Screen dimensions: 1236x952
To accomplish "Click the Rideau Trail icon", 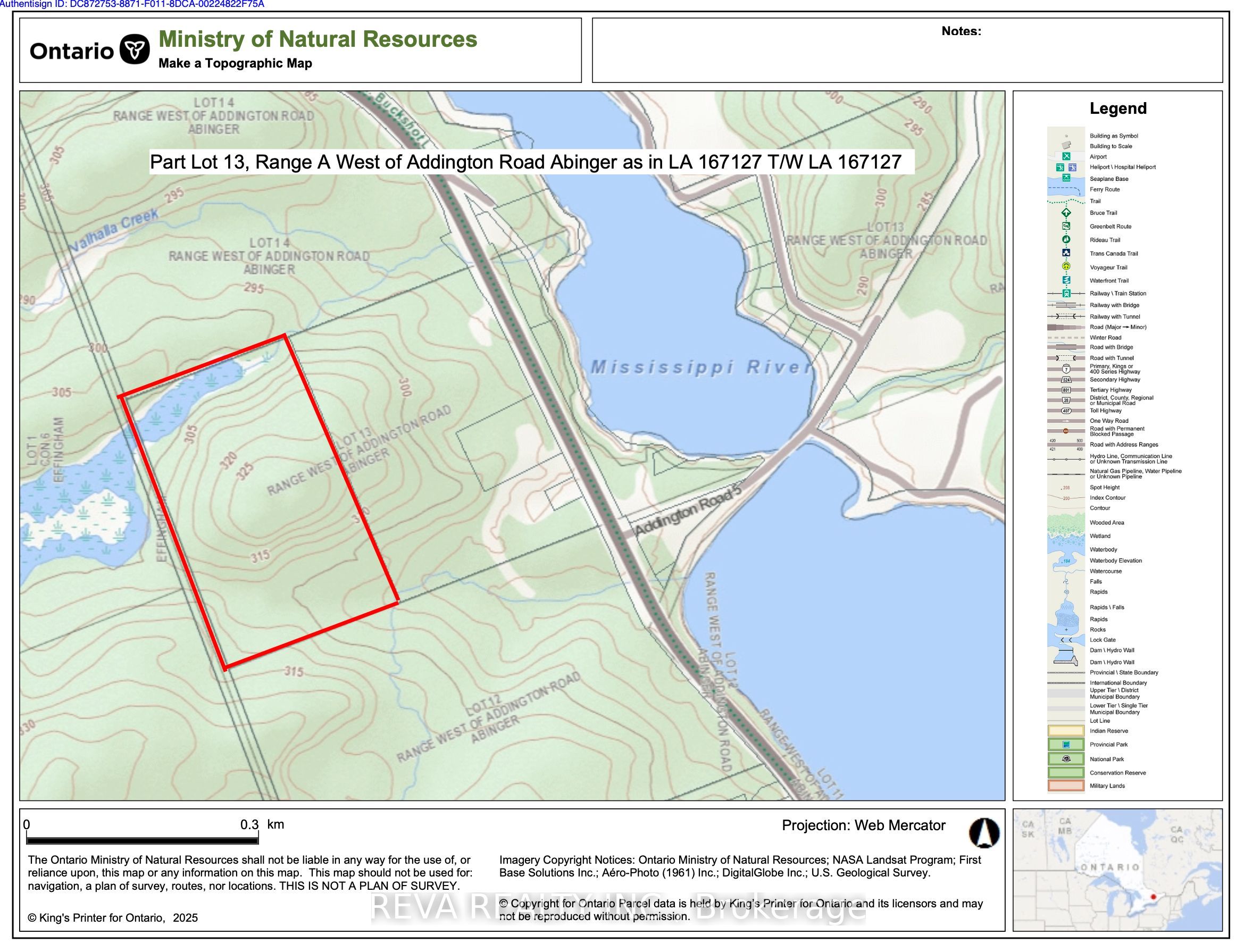I will [x=1066, y=239].
